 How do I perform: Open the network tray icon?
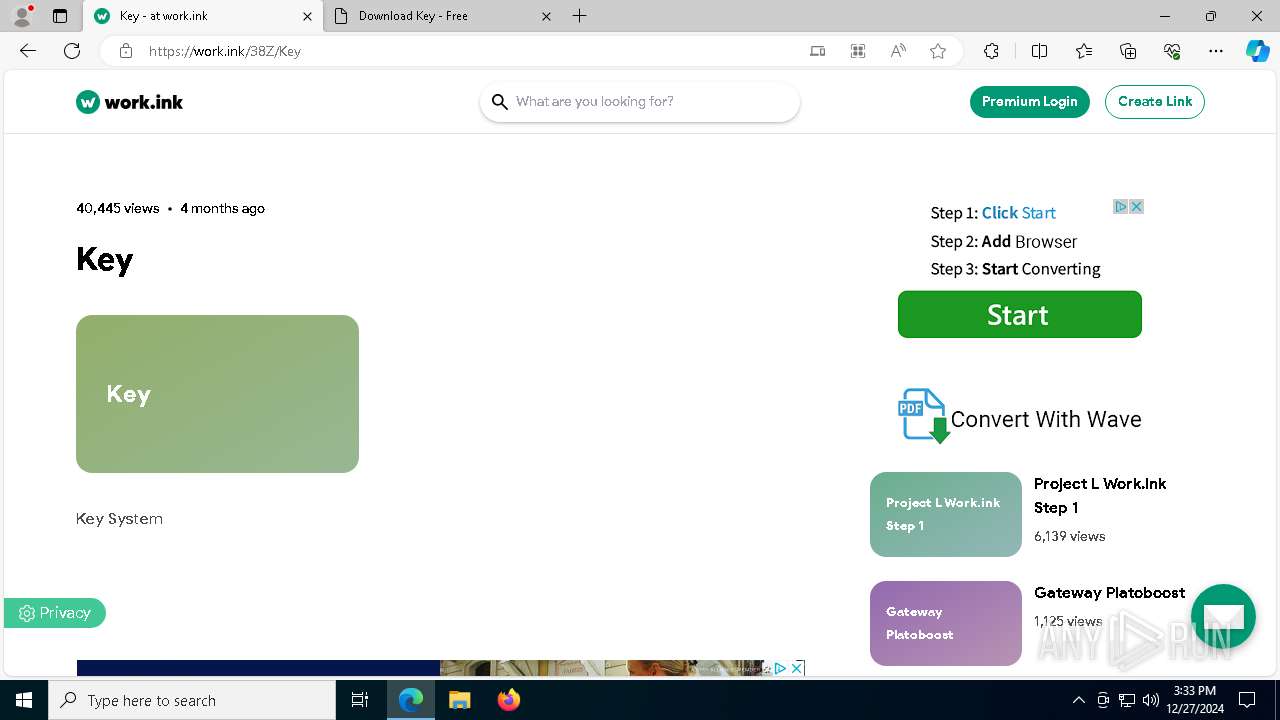(x=1127, y=700)
